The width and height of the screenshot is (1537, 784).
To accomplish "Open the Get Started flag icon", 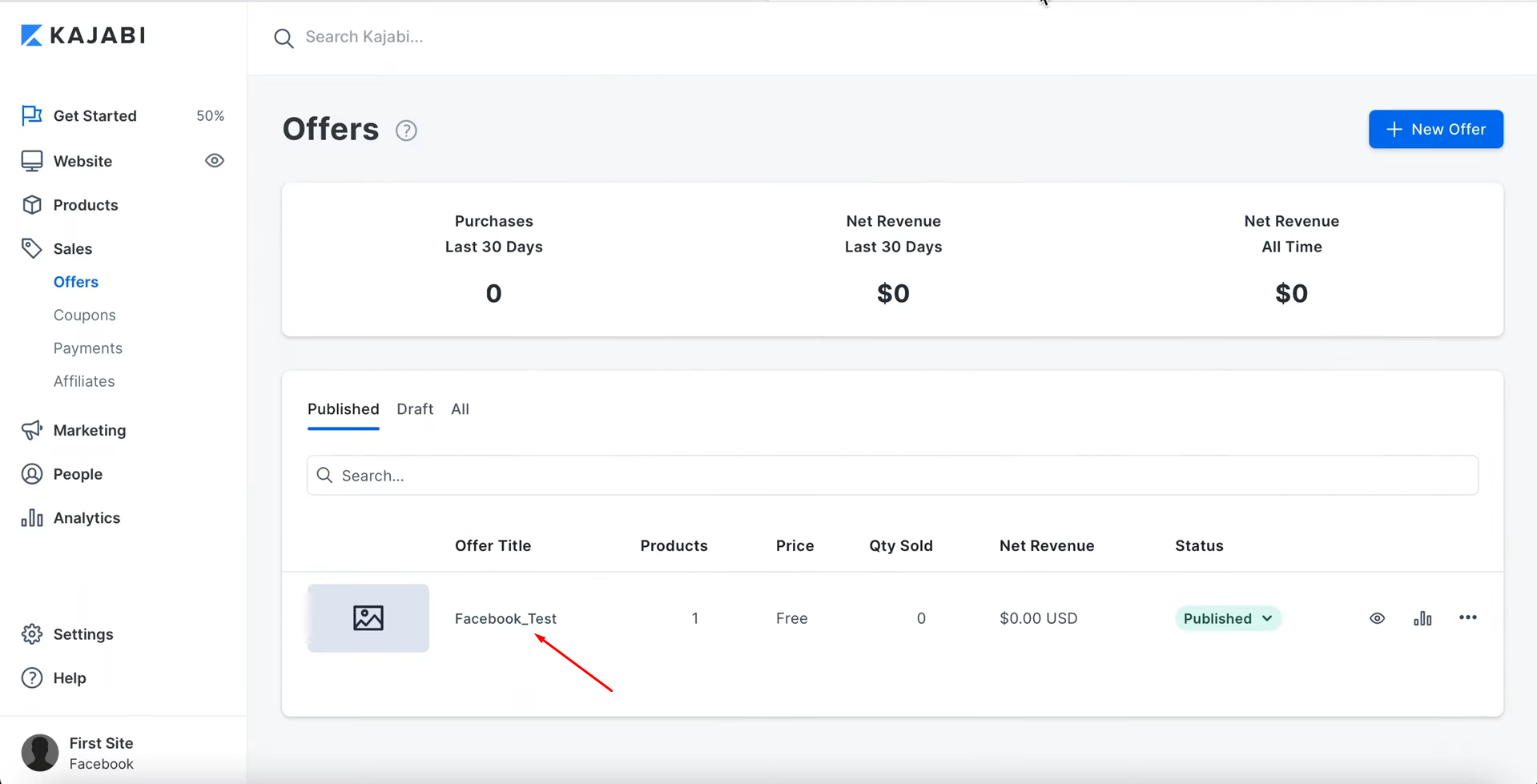I will tap(31, 115).
